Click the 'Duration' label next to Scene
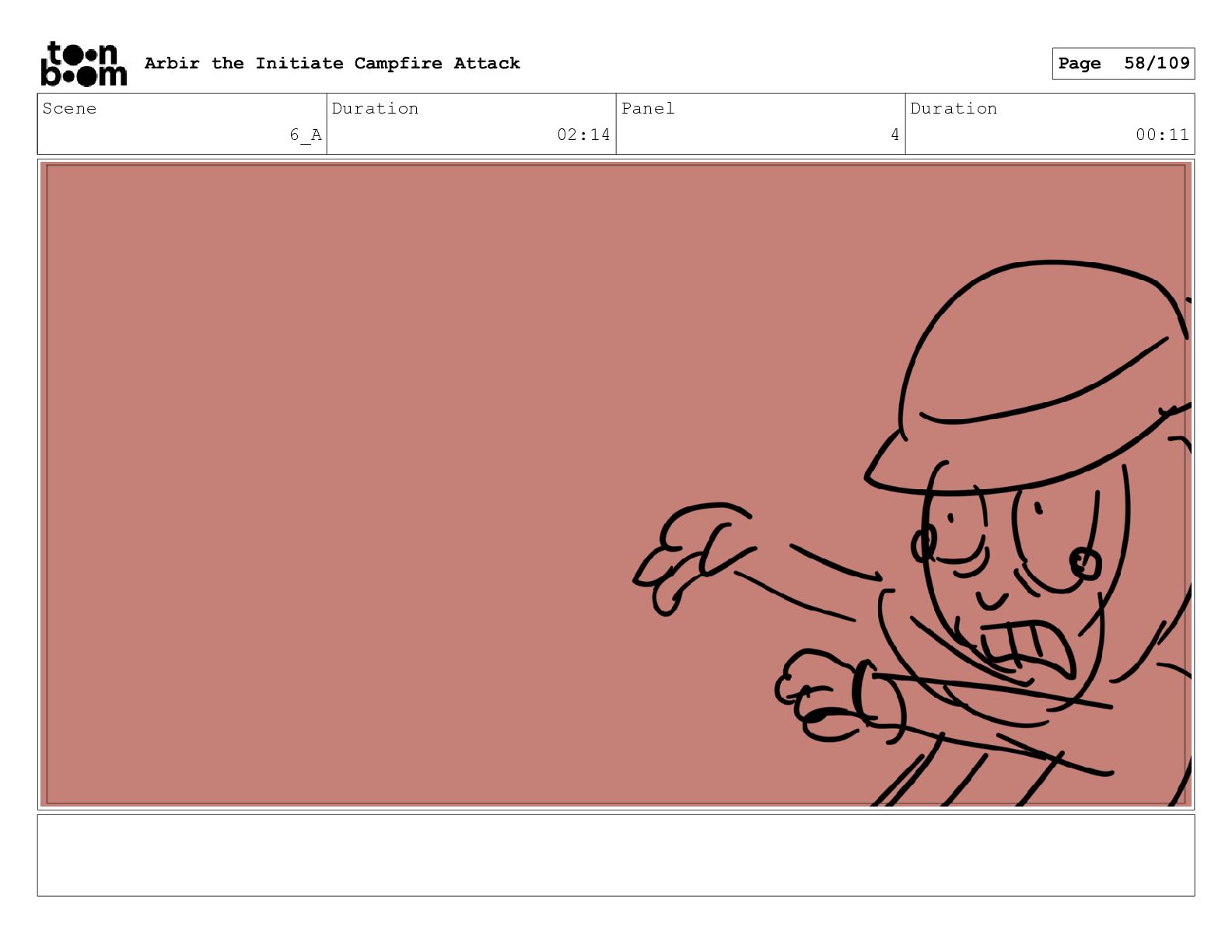The width and height of the screenshot is (1232, 952). point(375,108)
